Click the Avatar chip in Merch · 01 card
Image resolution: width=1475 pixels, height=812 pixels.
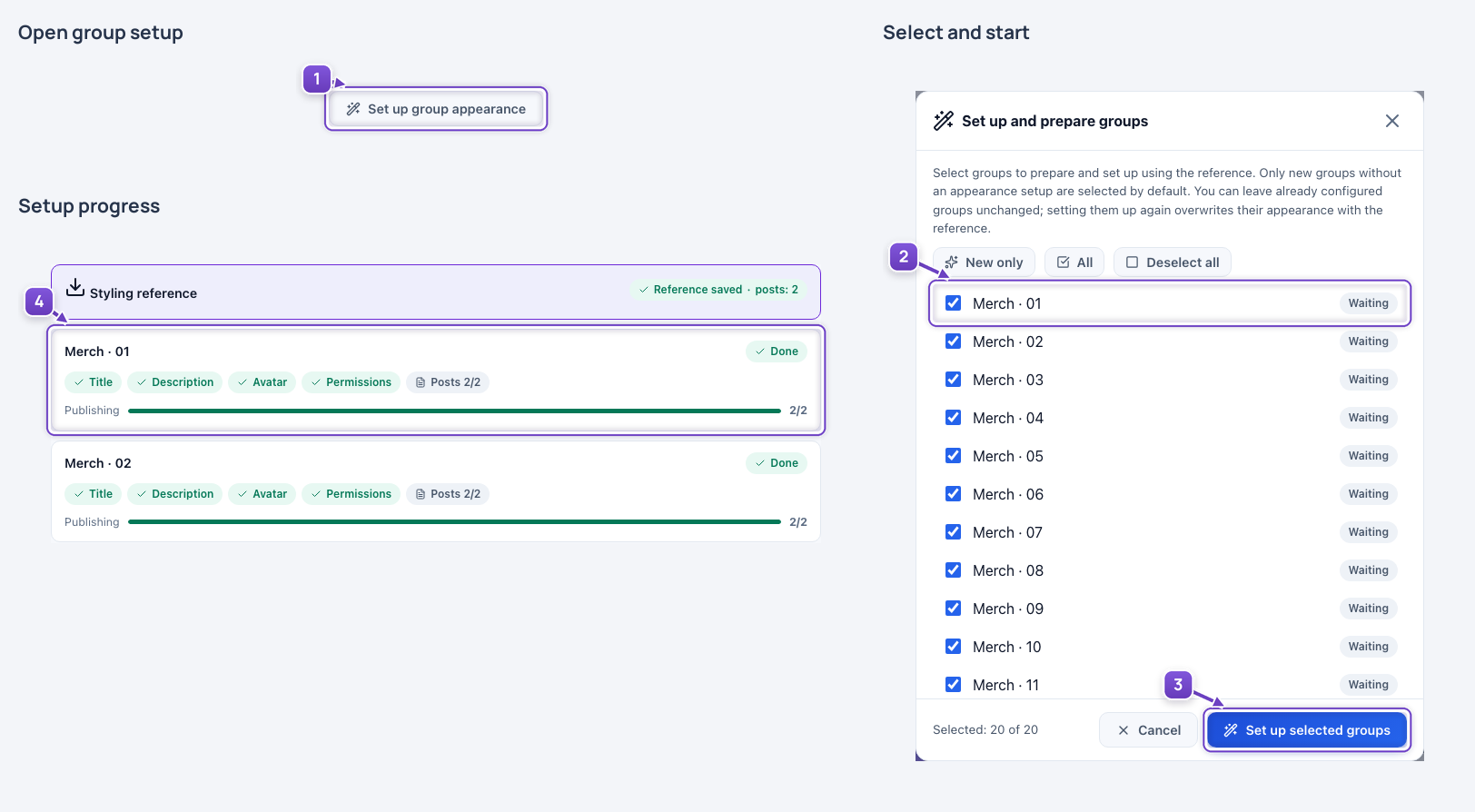point(262,382)
